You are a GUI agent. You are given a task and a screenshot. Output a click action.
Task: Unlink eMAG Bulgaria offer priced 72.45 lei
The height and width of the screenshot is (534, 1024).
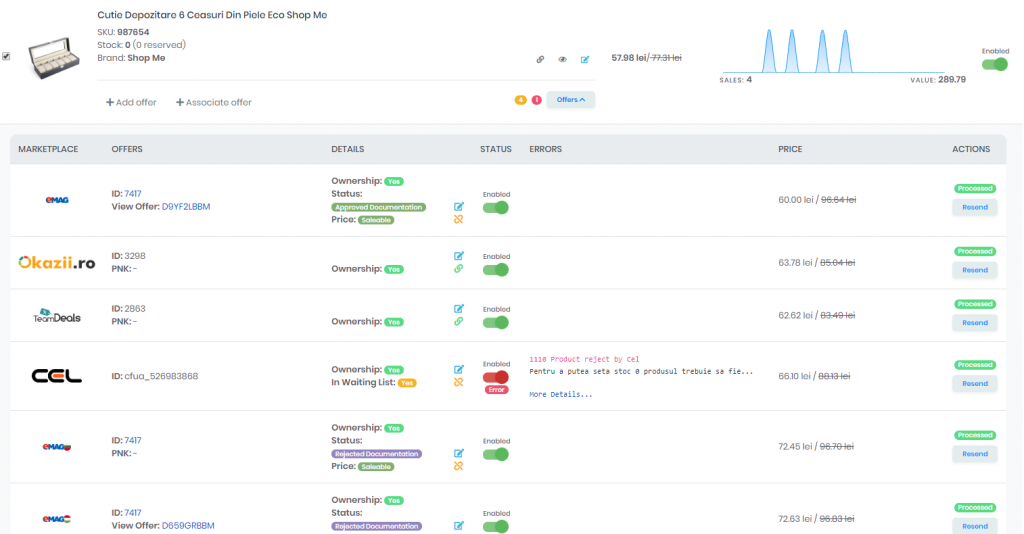pos(458,466)
